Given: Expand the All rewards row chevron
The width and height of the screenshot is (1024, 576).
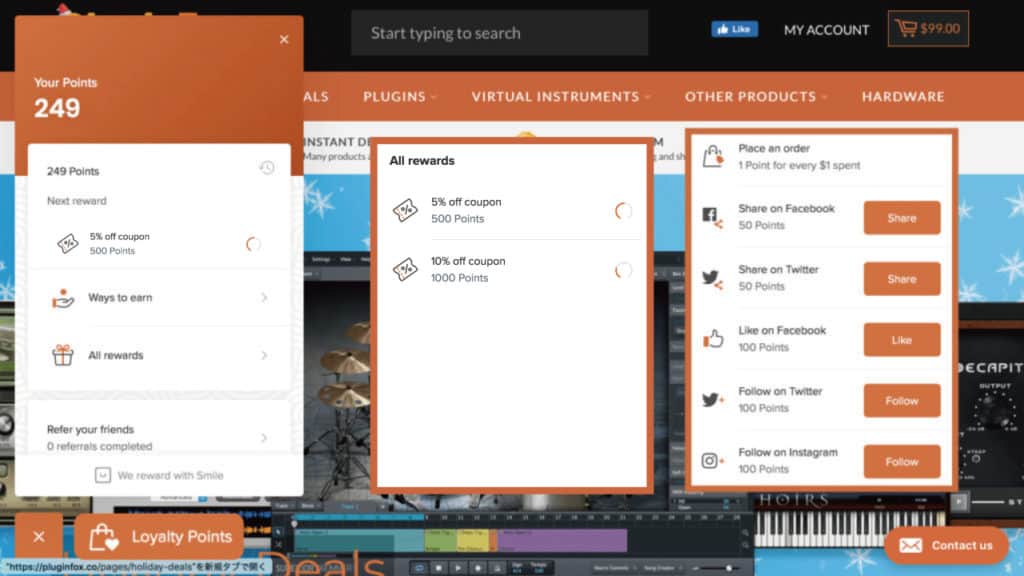Looking at the screenshot, I should [264, 355].
